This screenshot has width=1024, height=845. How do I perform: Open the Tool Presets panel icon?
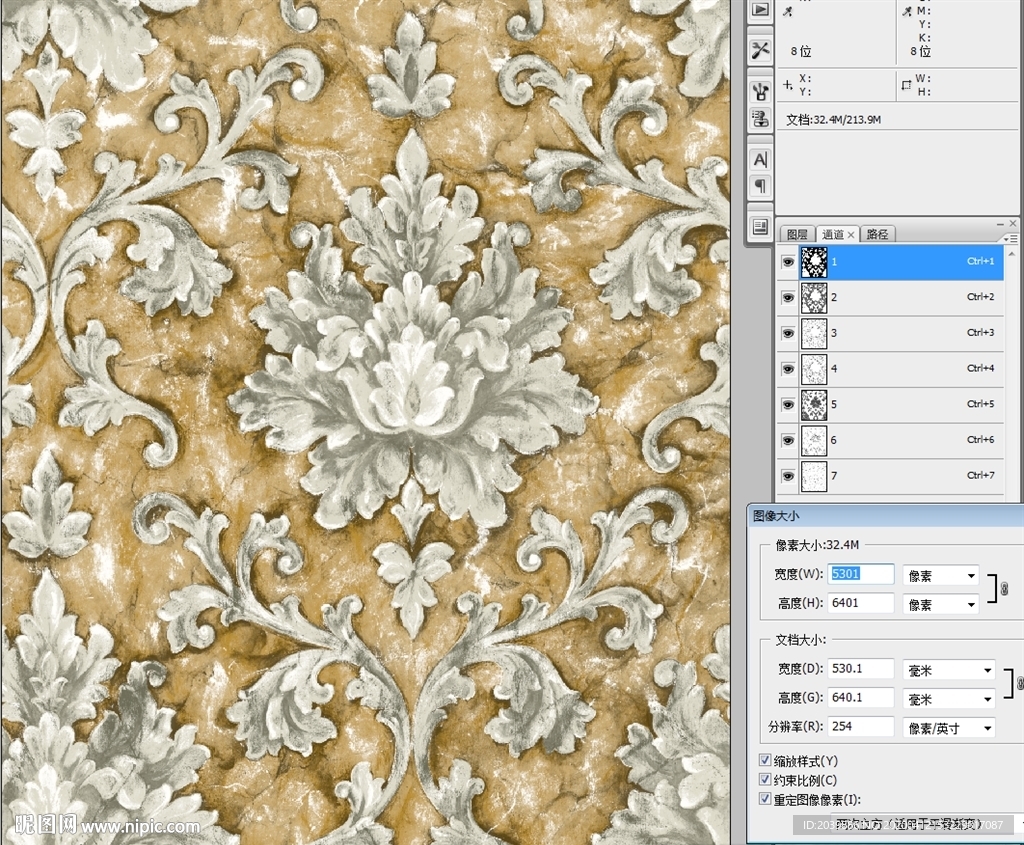tap(761, 50)
